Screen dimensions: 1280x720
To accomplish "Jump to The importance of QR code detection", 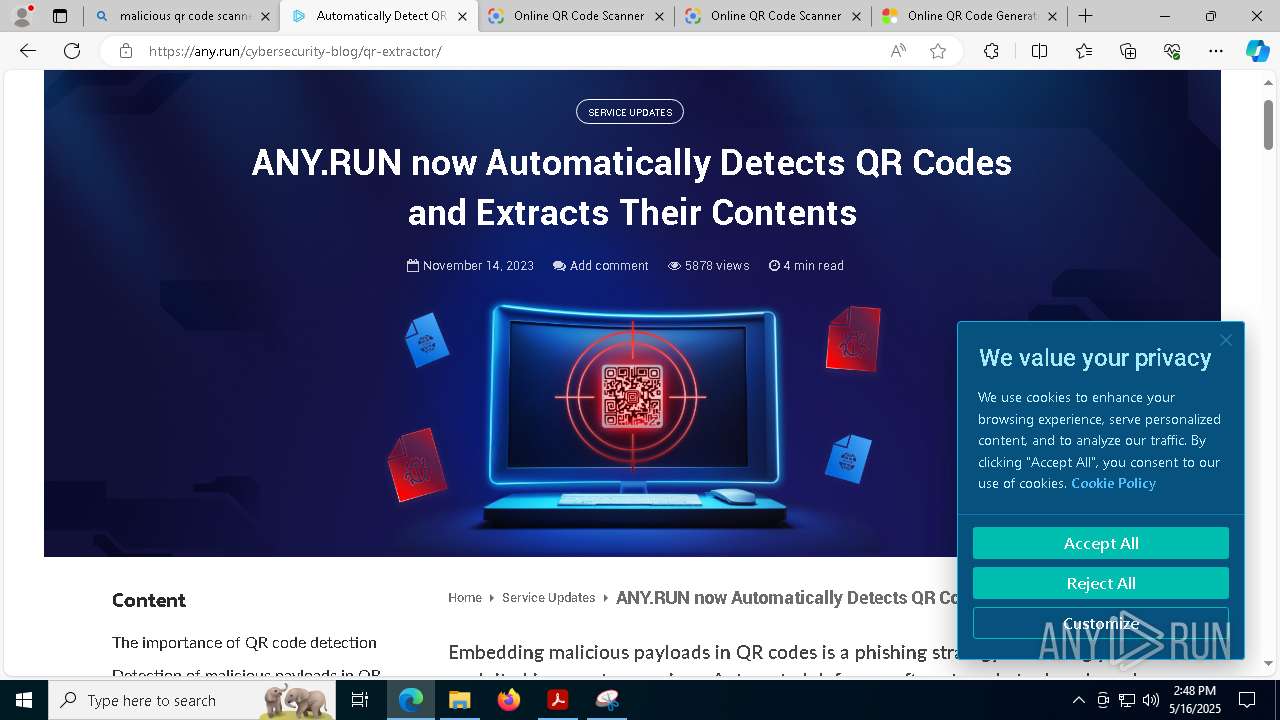I will (x=244, y=643).
